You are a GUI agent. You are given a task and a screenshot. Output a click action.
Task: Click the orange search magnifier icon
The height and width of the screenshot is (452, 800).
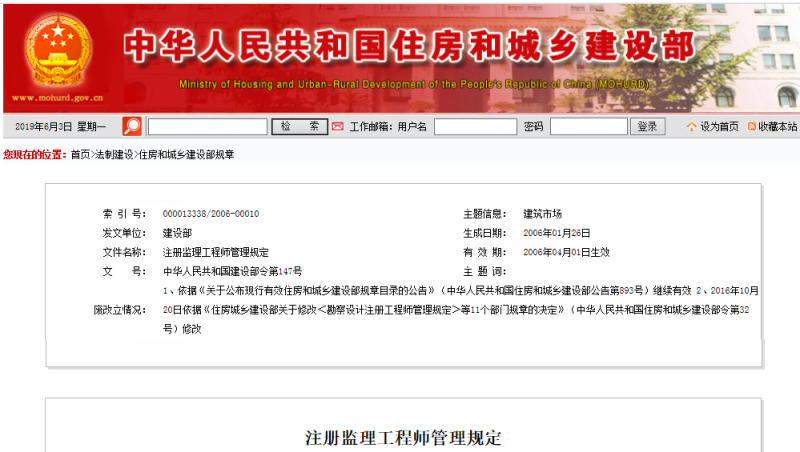pos(132,126)
